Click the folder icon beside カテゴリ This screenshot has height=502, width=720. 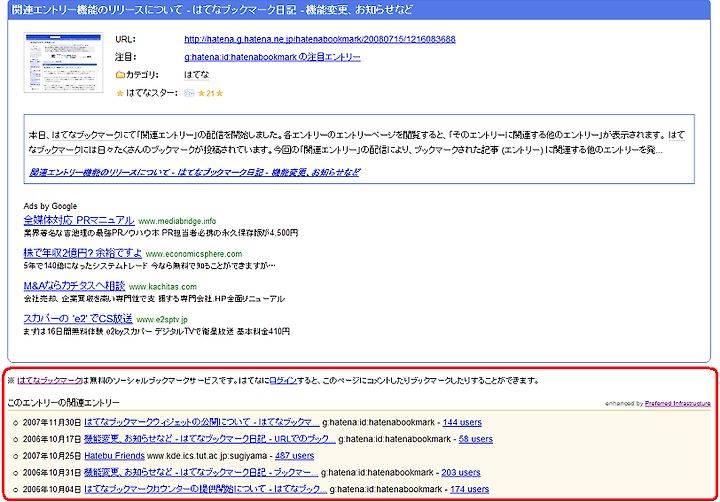120,75
